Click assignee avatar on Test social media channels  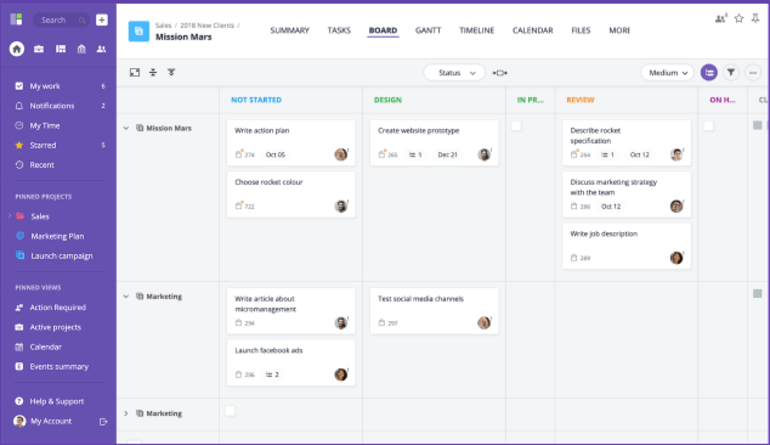coord(484,322)
